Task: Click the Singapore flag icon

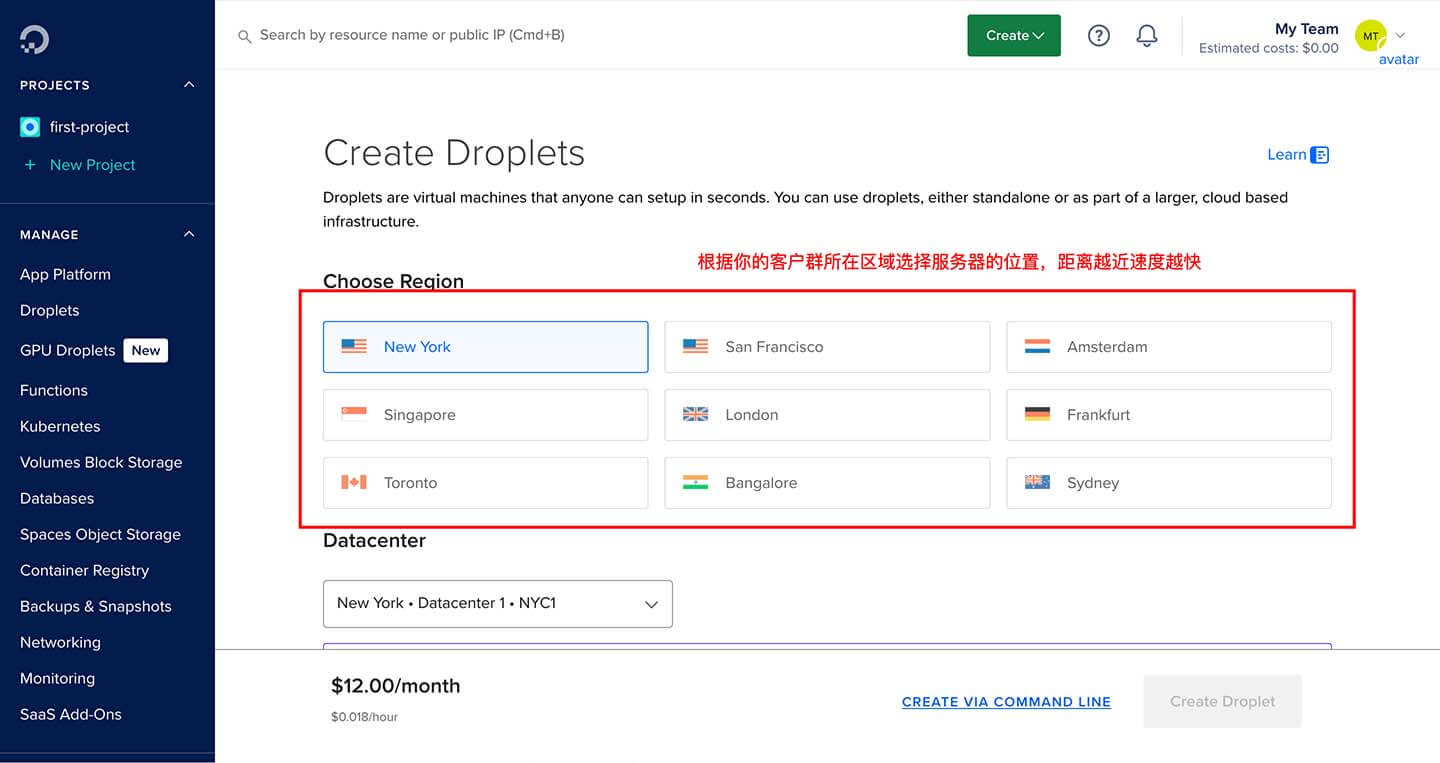Action: coord(354,415)
